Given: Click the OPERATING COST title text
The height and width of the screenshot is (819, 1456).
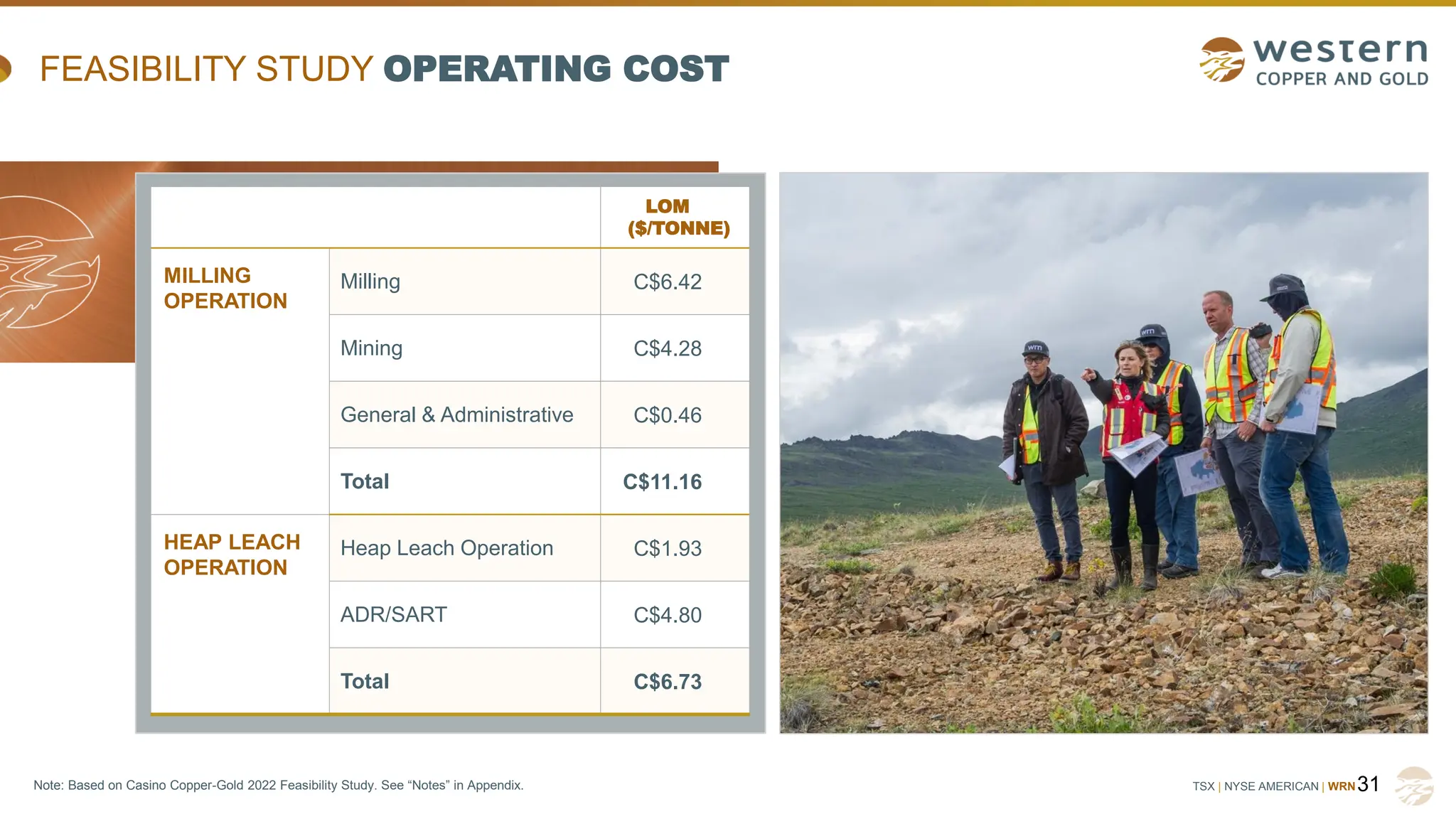Looking at the screenshot, I should point(556,69).
